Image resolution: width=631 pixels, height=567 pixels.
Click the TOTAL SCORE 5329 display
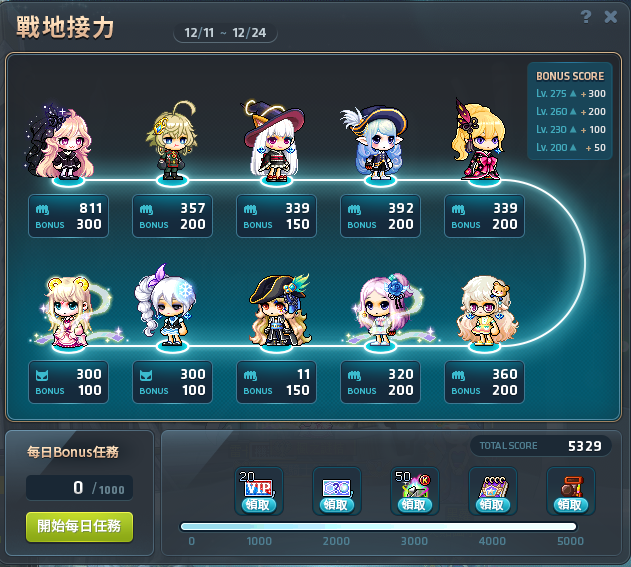[540, 446]
